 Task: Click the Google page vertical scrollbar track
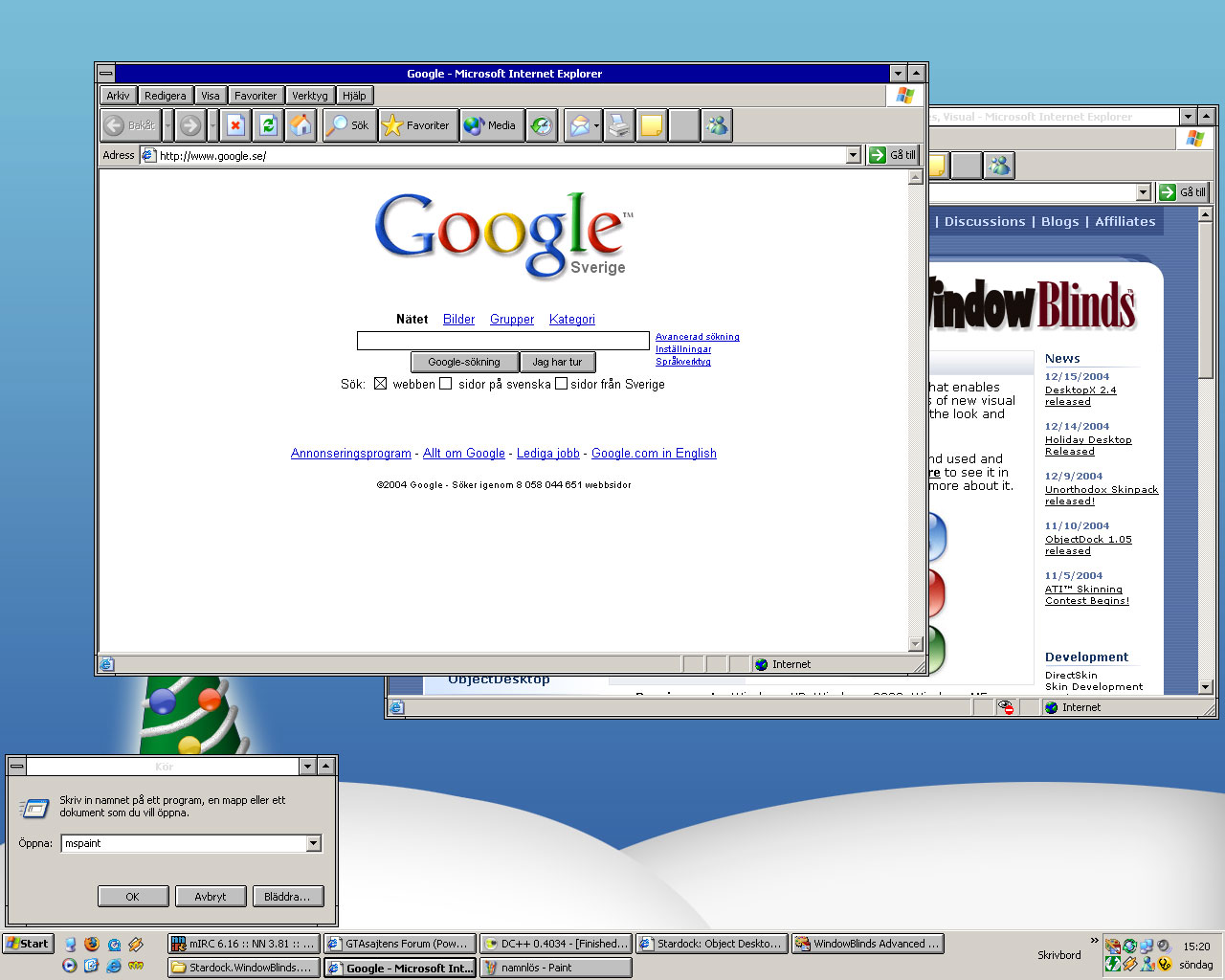[x=916, y=410]
